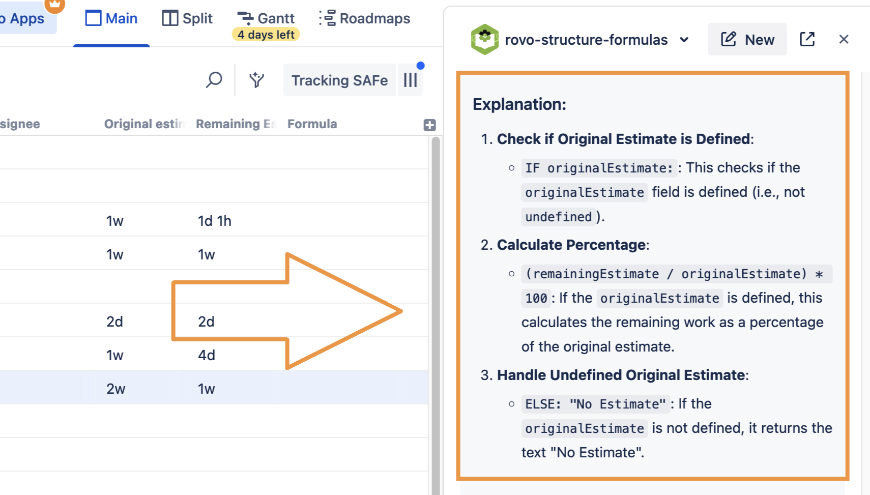This screenshot has height=495, width=870.
Task: Open the Gantt view tab
Action: pyautogui.click(x=266, y=18)
